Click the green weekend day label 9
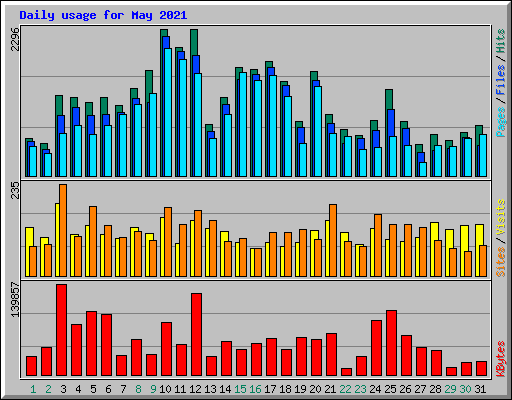Image resolution: width=512 pixels, height=400 pixels. coord(153,389)
